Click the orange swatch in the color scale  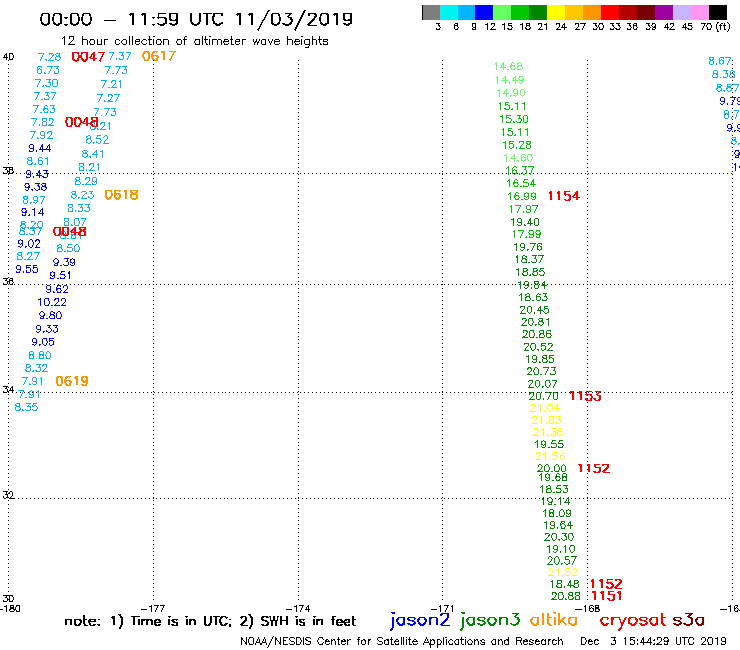[592, 12]
